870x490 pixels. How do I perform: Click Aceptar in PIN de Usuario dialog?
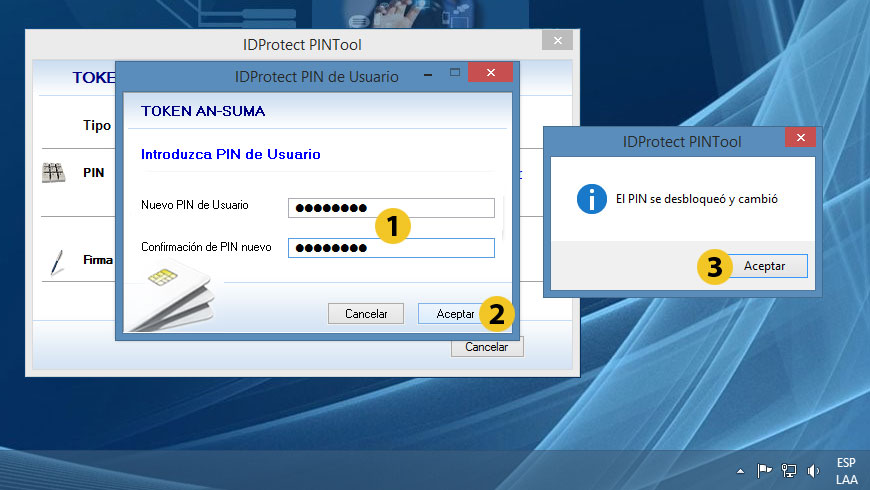click(455, 314)
